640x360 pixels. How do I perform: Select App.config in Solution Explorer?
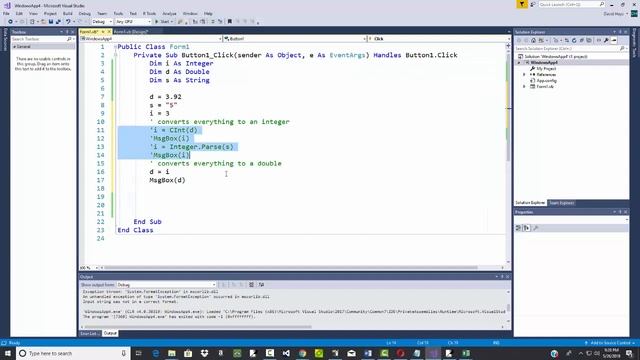546,81
